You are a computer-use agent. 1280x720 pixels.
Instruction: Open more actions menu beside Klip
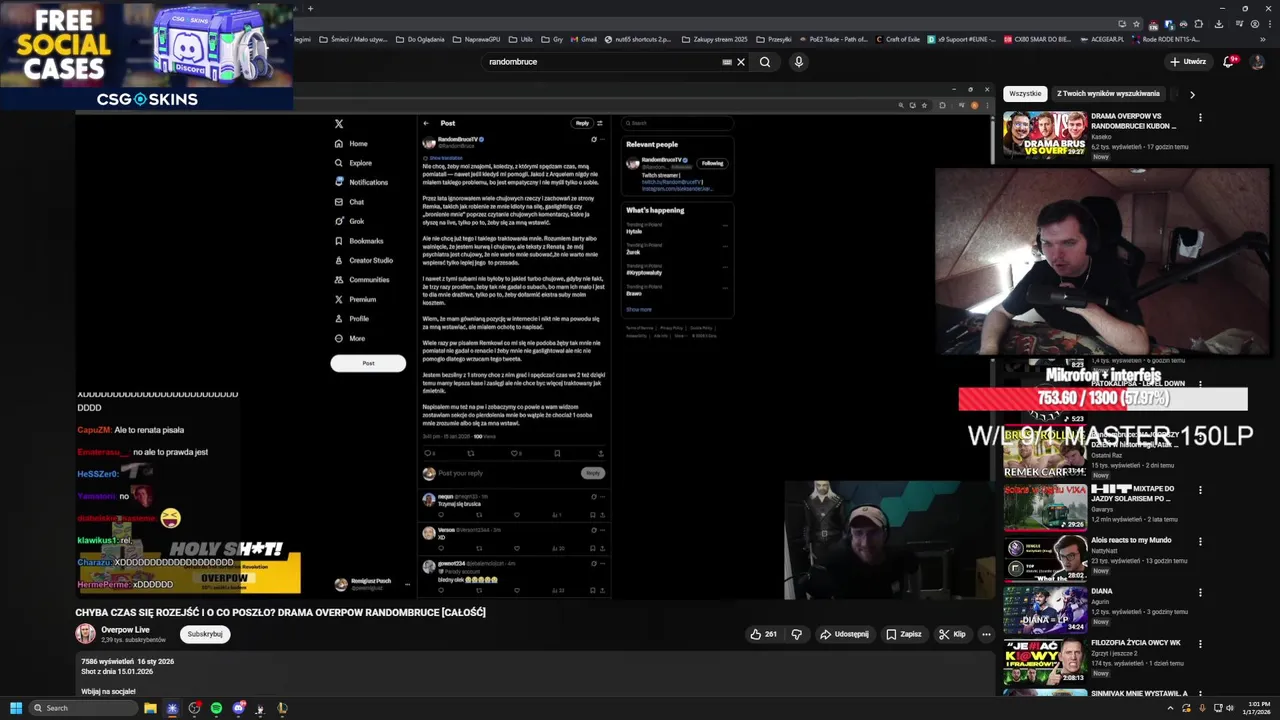(986, 634)
